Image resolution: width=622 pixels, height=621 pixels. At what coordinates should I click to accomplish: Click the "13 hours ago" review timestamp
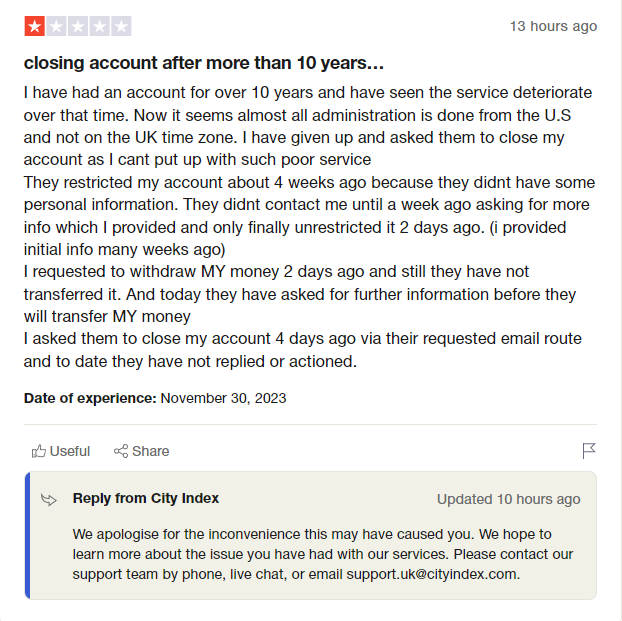click(553, 26)
